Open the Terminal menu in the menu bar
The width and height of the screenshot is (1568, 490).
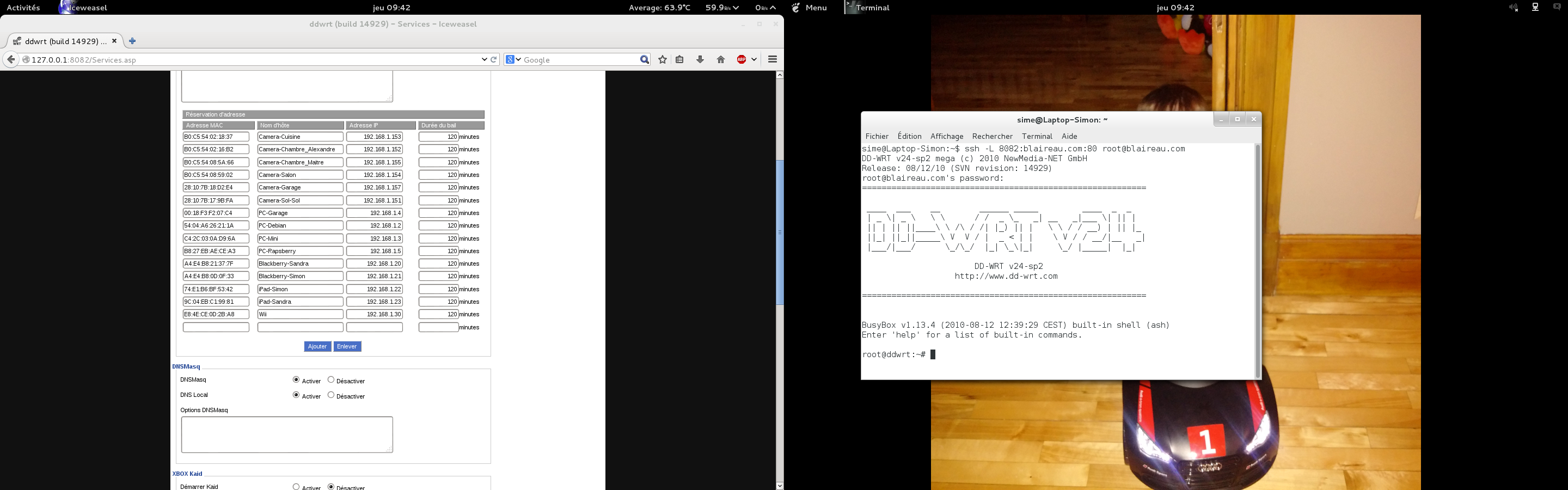click(1037, 136)
